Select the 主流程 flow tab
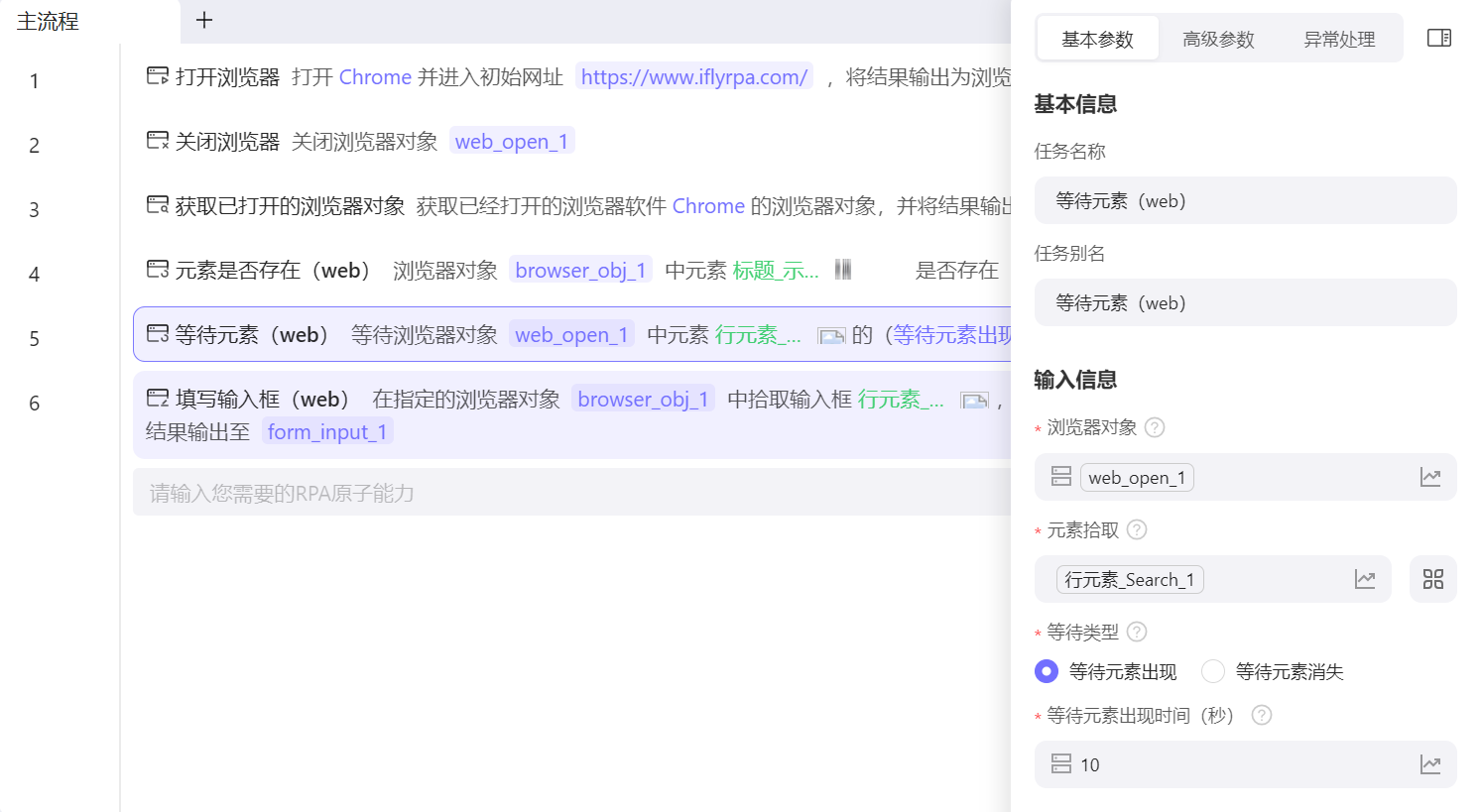Viewport: 1481px width, 812px height. tap(48, 22)
